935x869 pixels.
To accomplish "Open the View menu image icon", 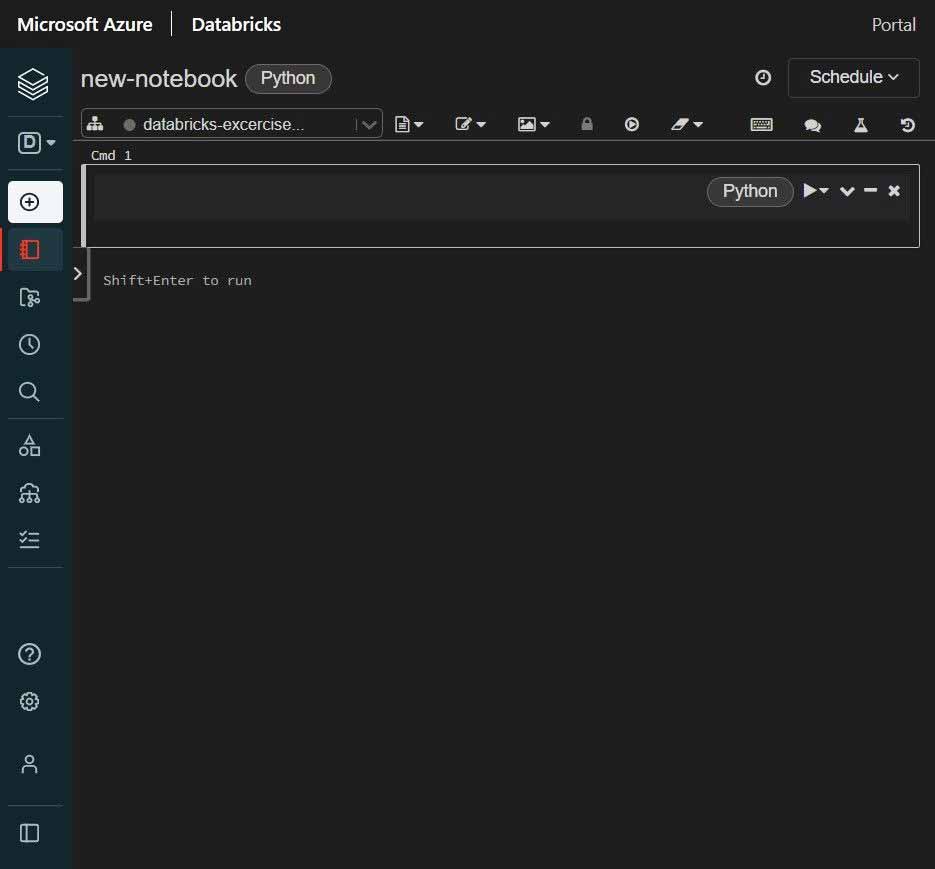I will pyautogui.click(x=533, y=124).
